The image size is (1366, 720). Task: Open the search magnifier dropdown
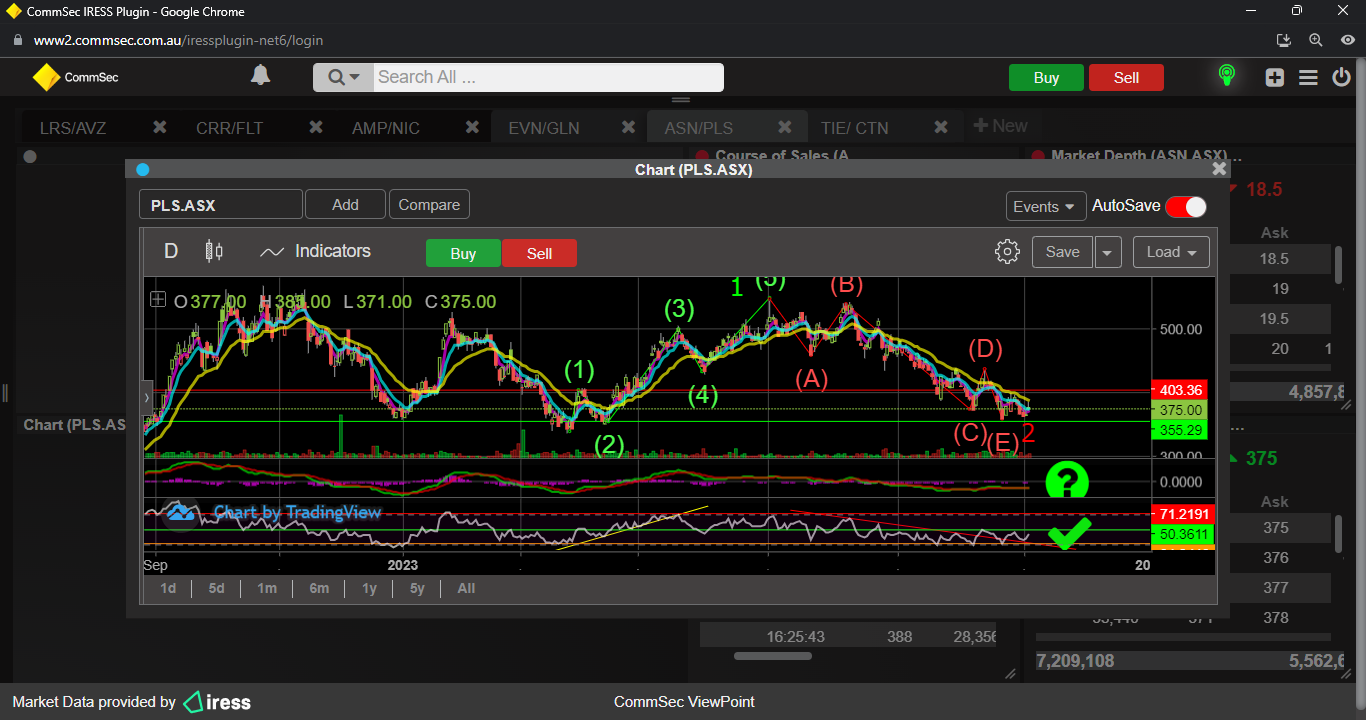343,77
